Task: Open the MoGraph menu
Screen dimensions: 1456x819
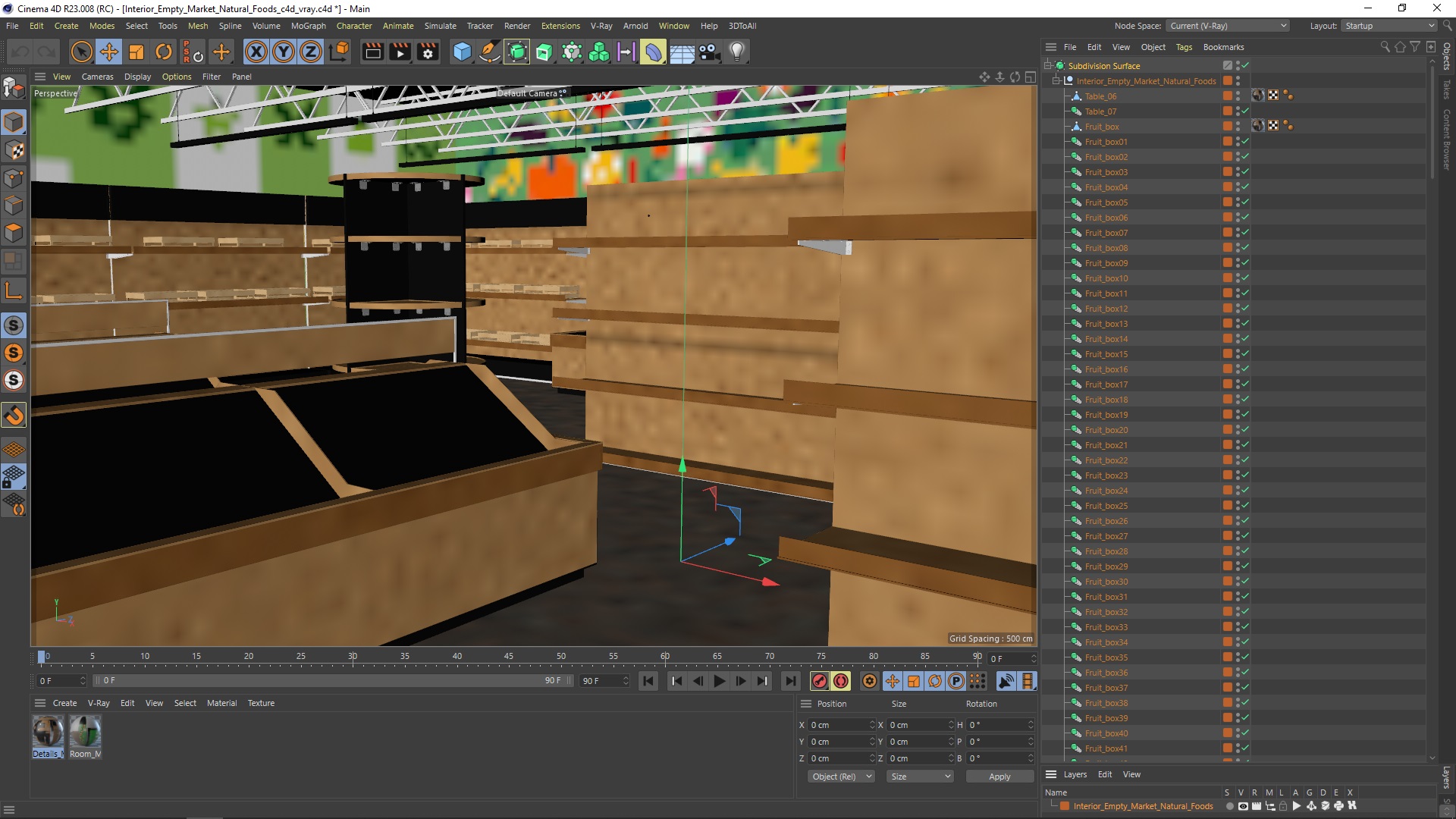Action: click(x=309, y=26)
